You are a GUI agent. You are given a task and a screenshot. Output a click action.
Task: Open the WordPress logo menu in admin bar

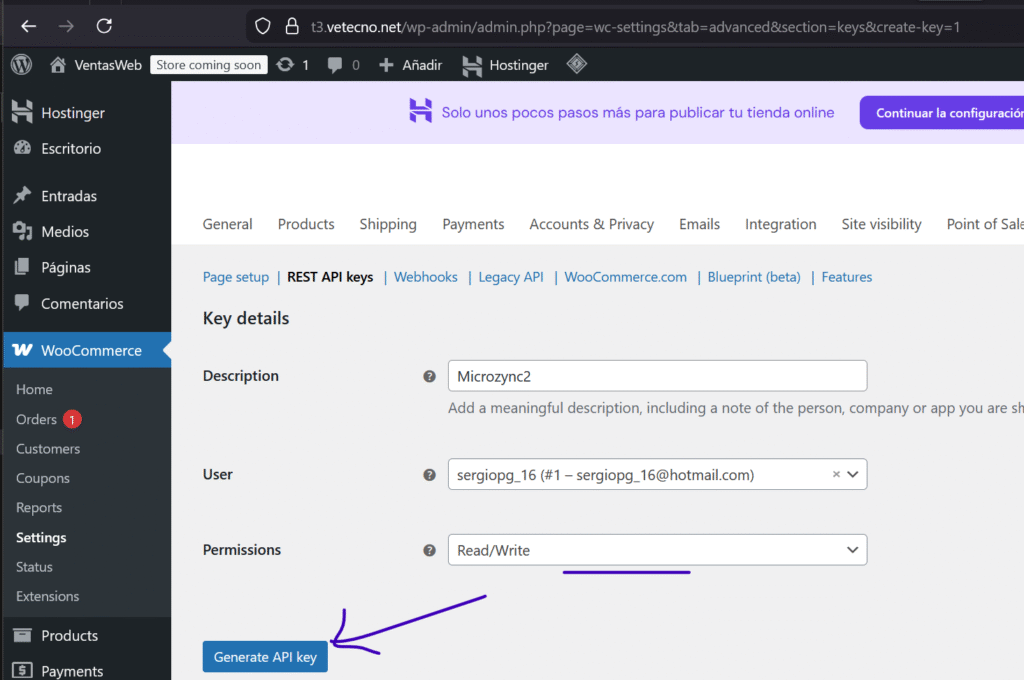click(x=21, y=65)
